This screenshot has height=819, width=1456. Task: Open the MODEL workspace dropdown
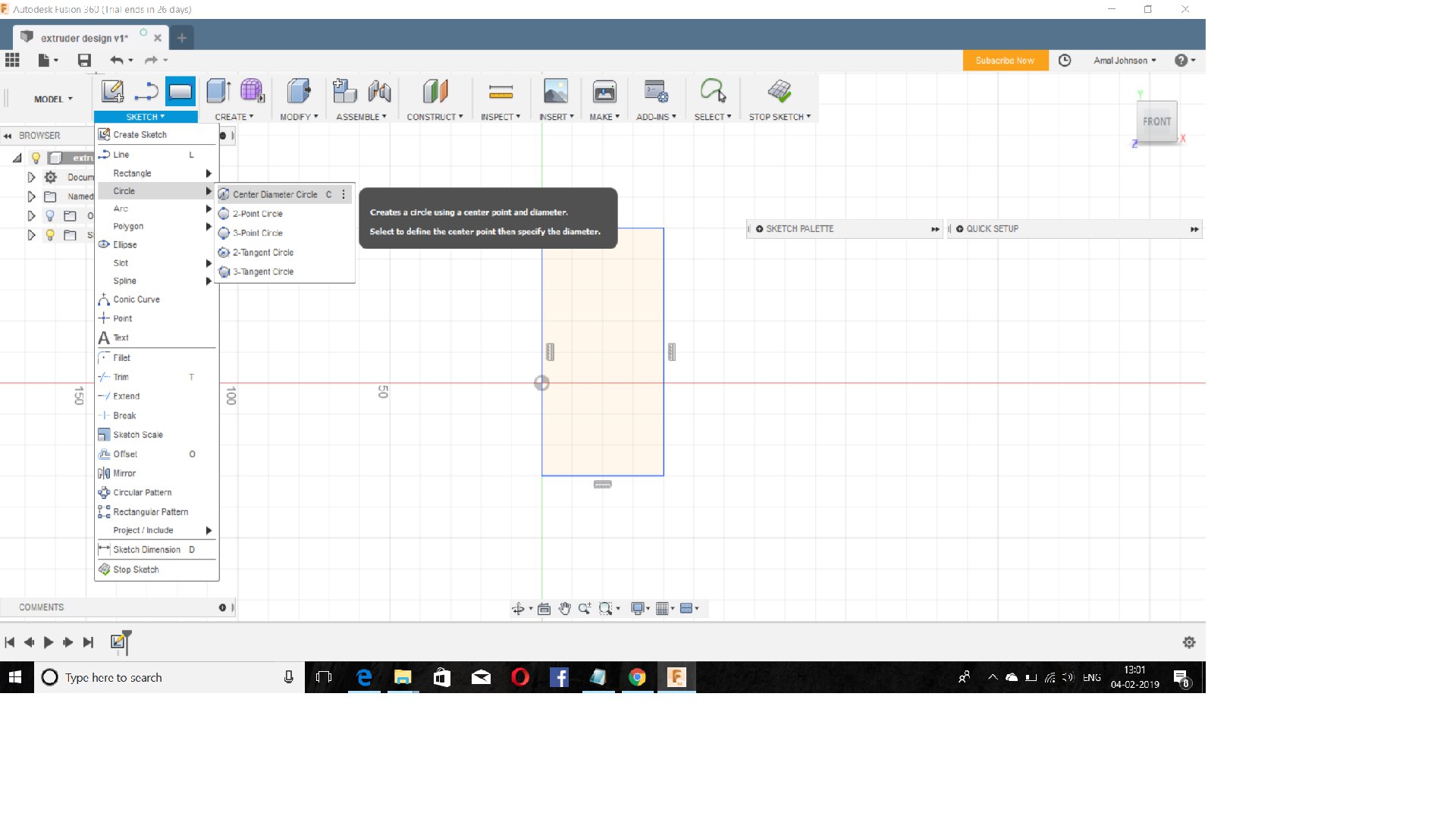53,99
